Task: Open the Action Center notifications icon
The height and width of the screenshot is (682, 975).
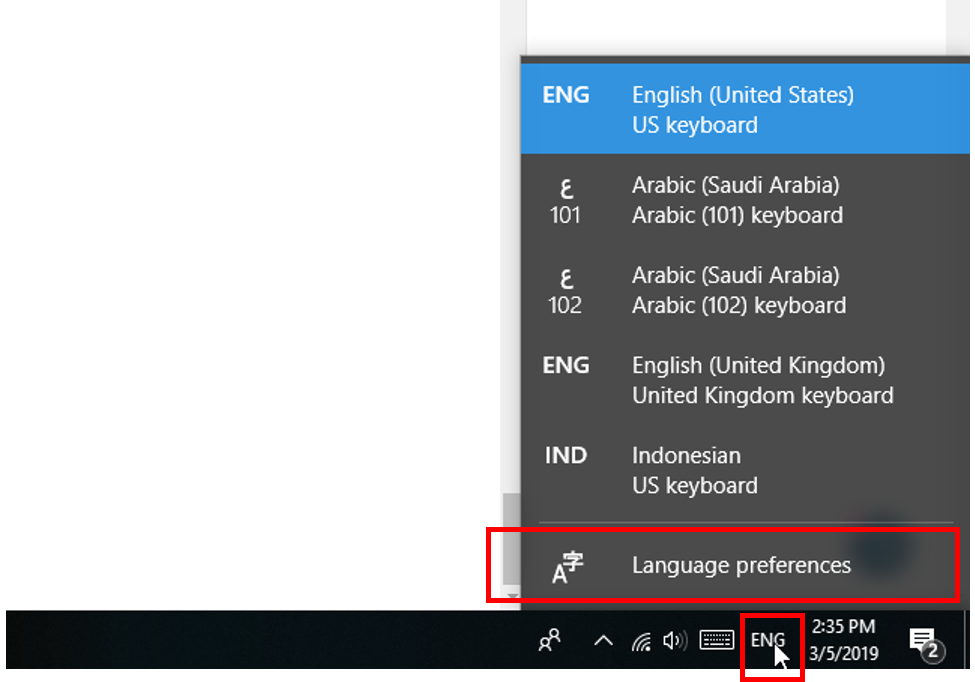Action: tap(924, 639)
